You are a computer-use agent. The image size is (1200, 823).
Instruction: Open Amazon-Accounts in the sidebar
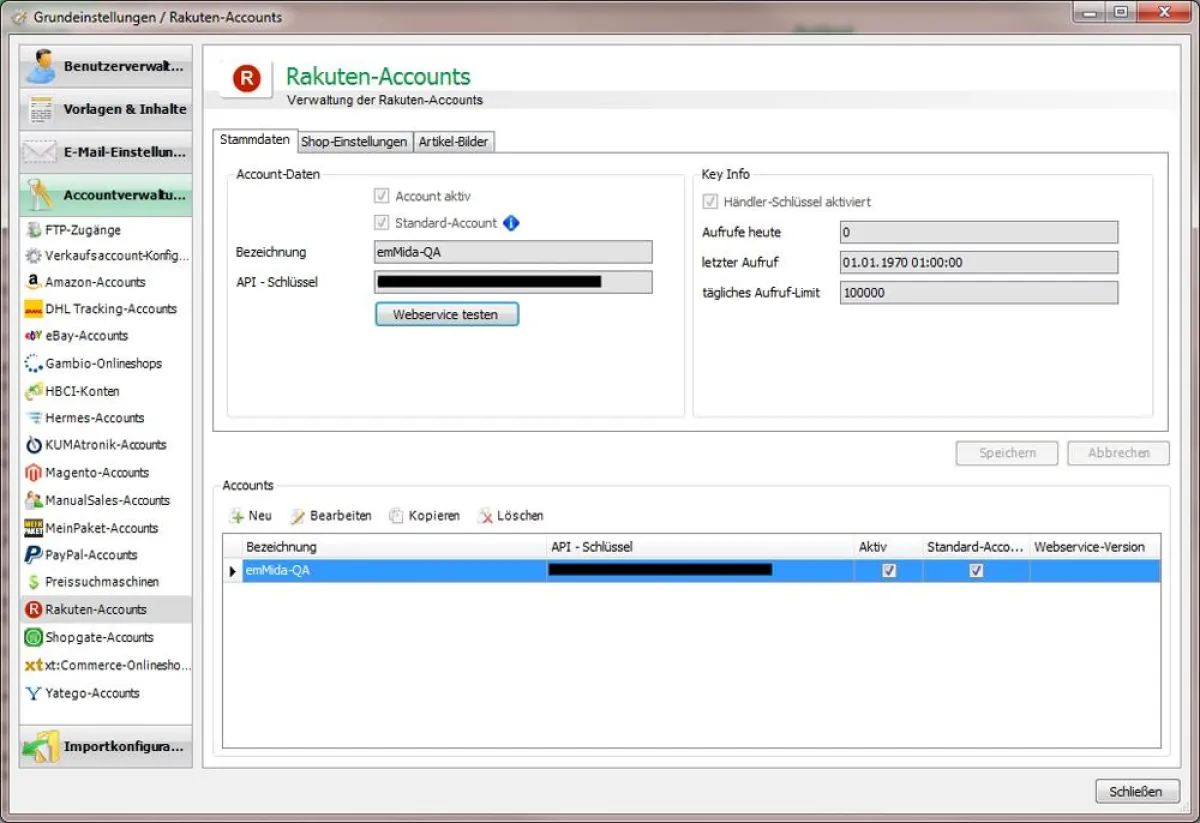pyautogui.click(x=95, y=282)
